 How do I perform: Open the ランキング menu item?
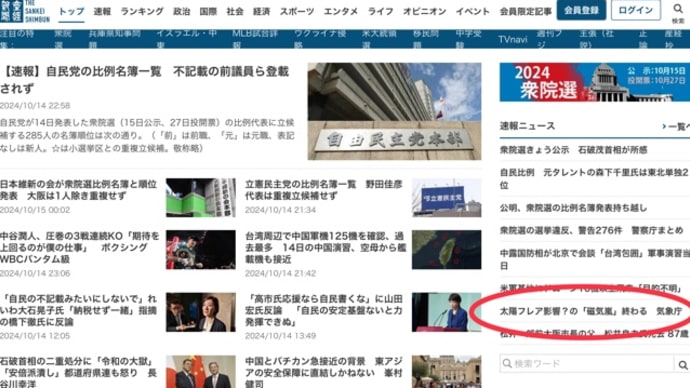click(x=142, y=11)
